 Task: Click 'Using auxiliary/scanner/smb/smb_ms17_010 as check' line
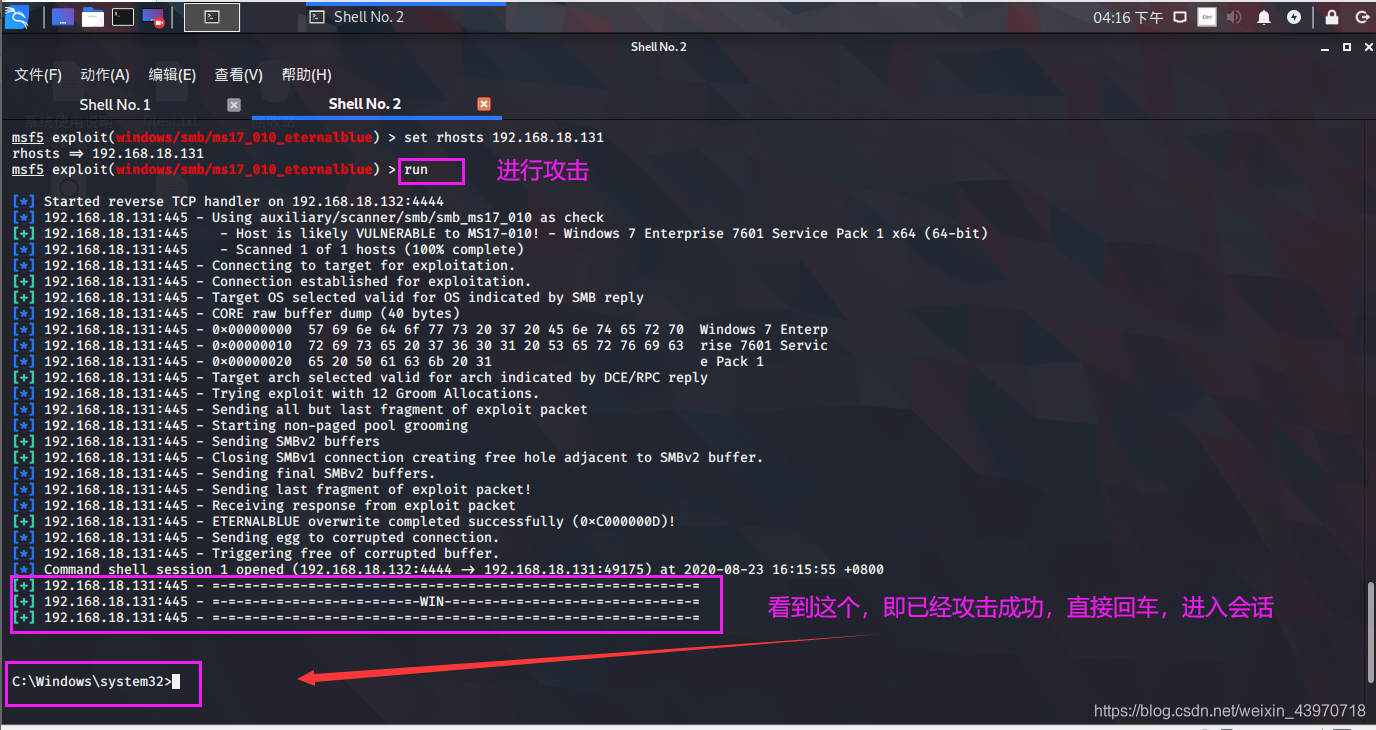pos(408,217)
